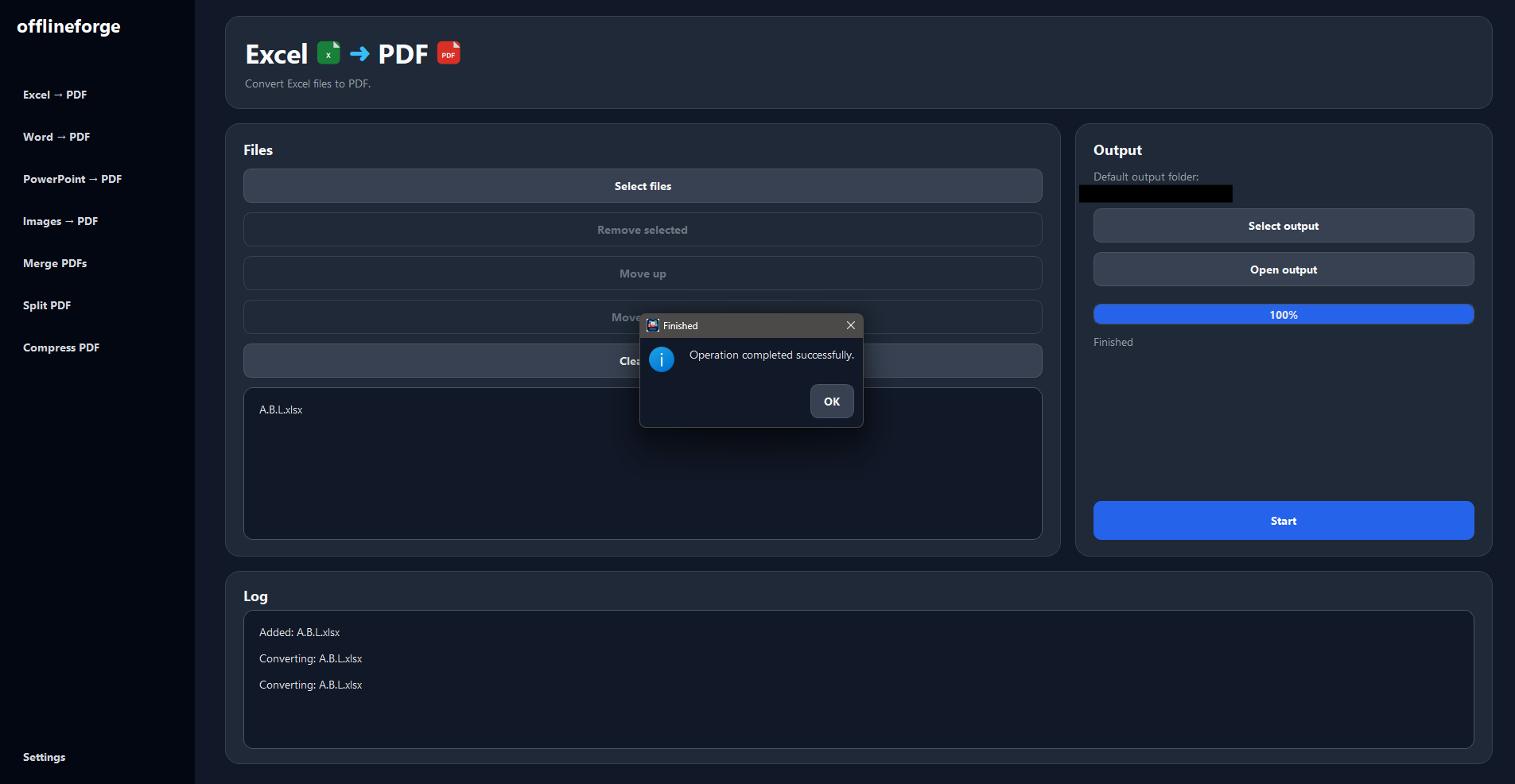
Task: Open Images → PDF in sidebar
Action: coord(60,221)
